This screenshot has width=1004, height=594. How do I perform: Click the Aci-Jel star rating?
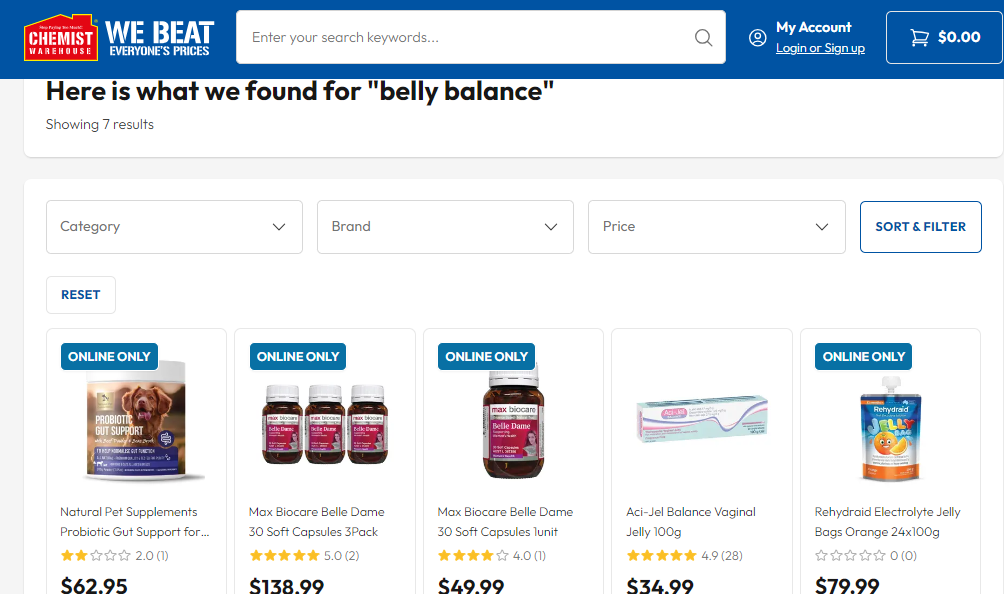point(661,556)
